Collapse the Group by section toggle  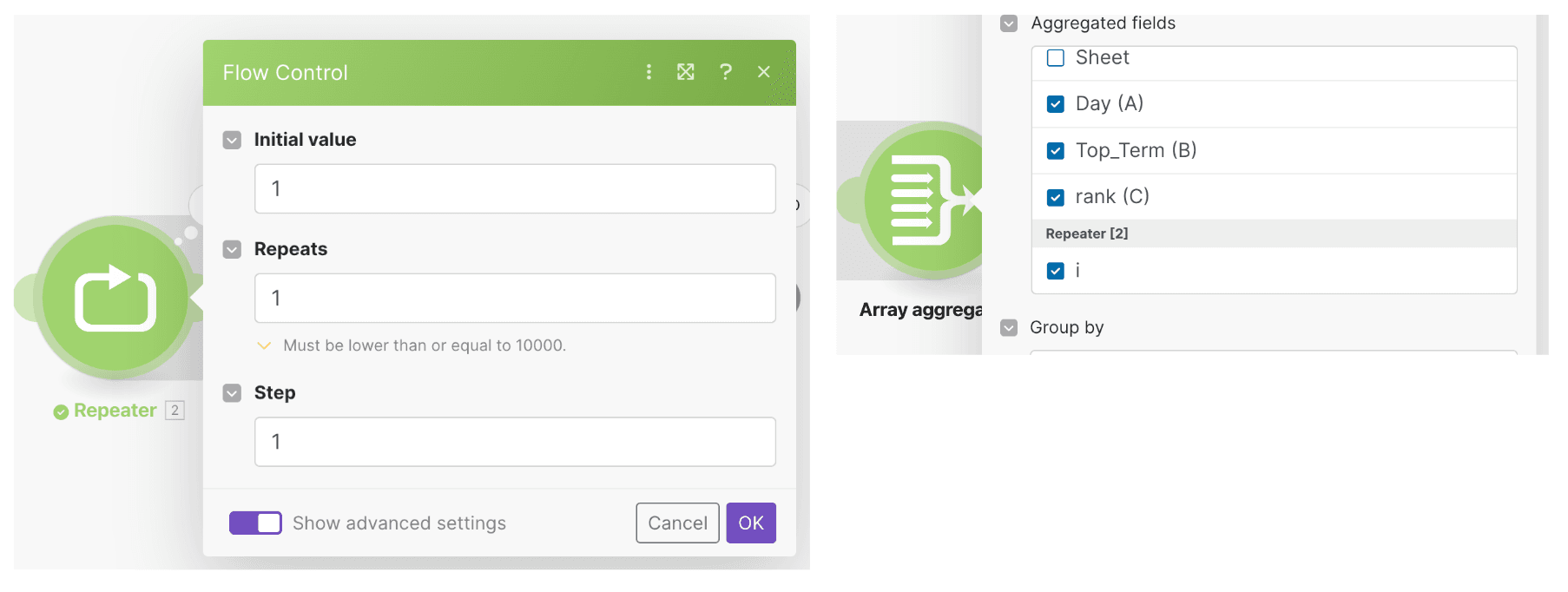[1009, 327]
